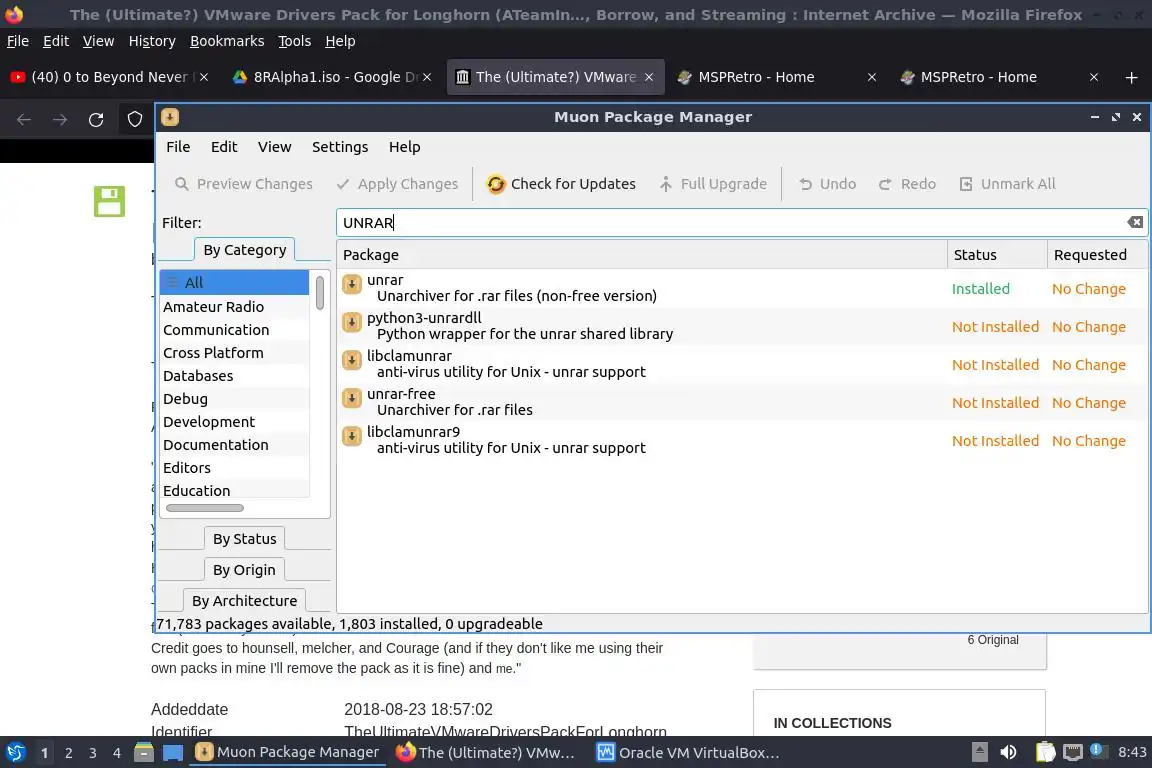Select Development category
The width and height of the screenshot is (1152, 768).
tap(234, 422)
